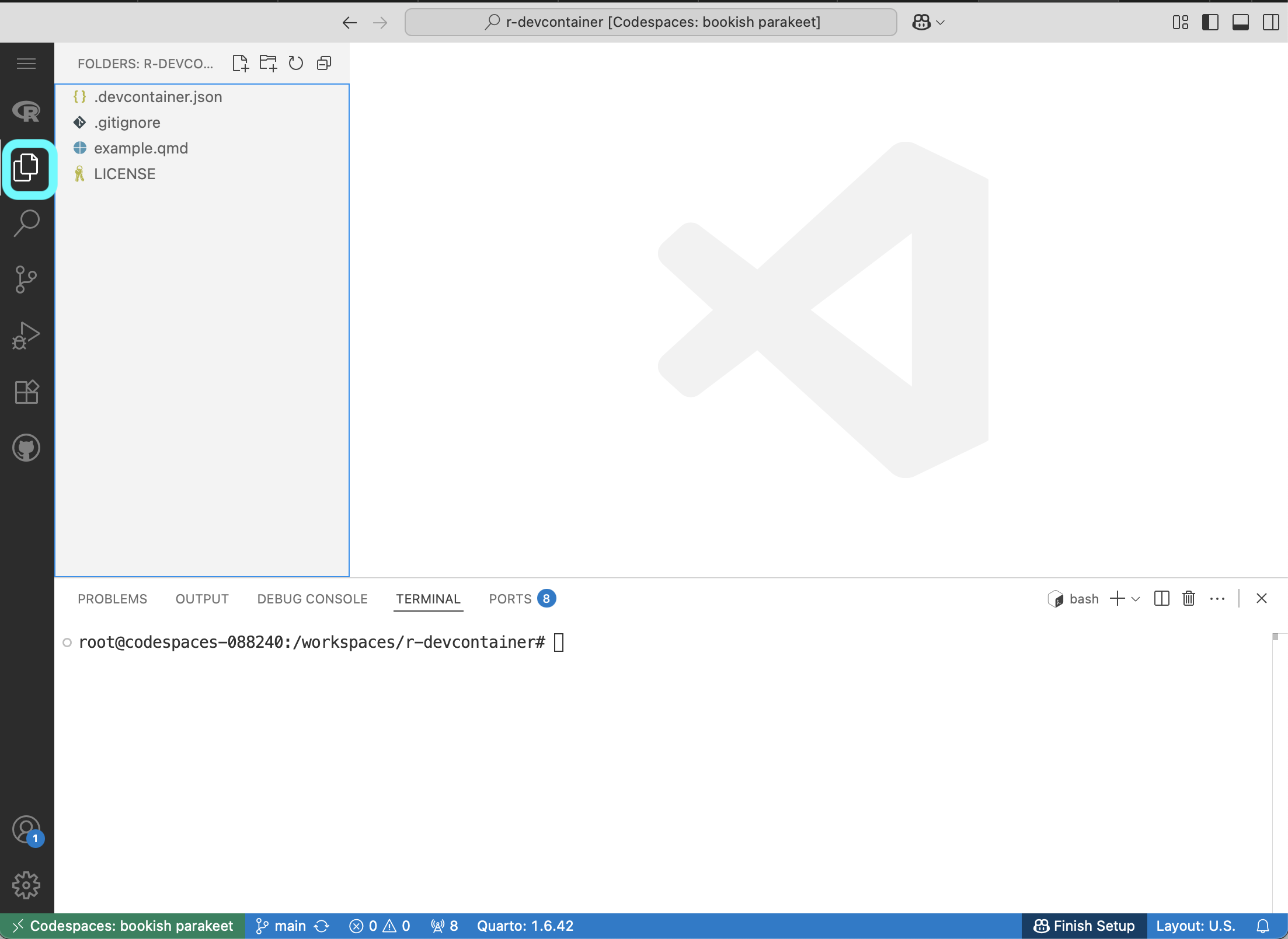This screenshot has width=1288, height=939.
Task: Open the Extensions view
Action: point(26,392)
